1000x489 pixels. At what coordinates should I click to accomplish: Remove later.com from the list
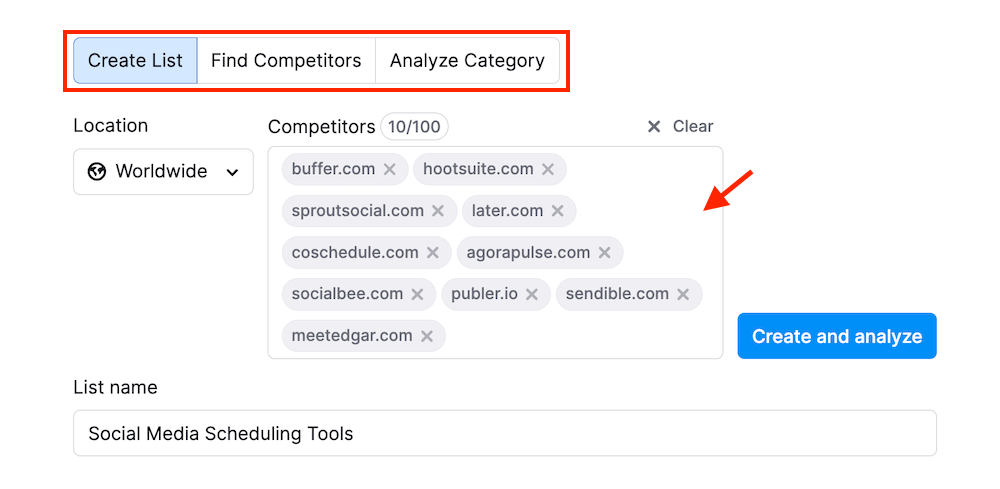[558, 211]
